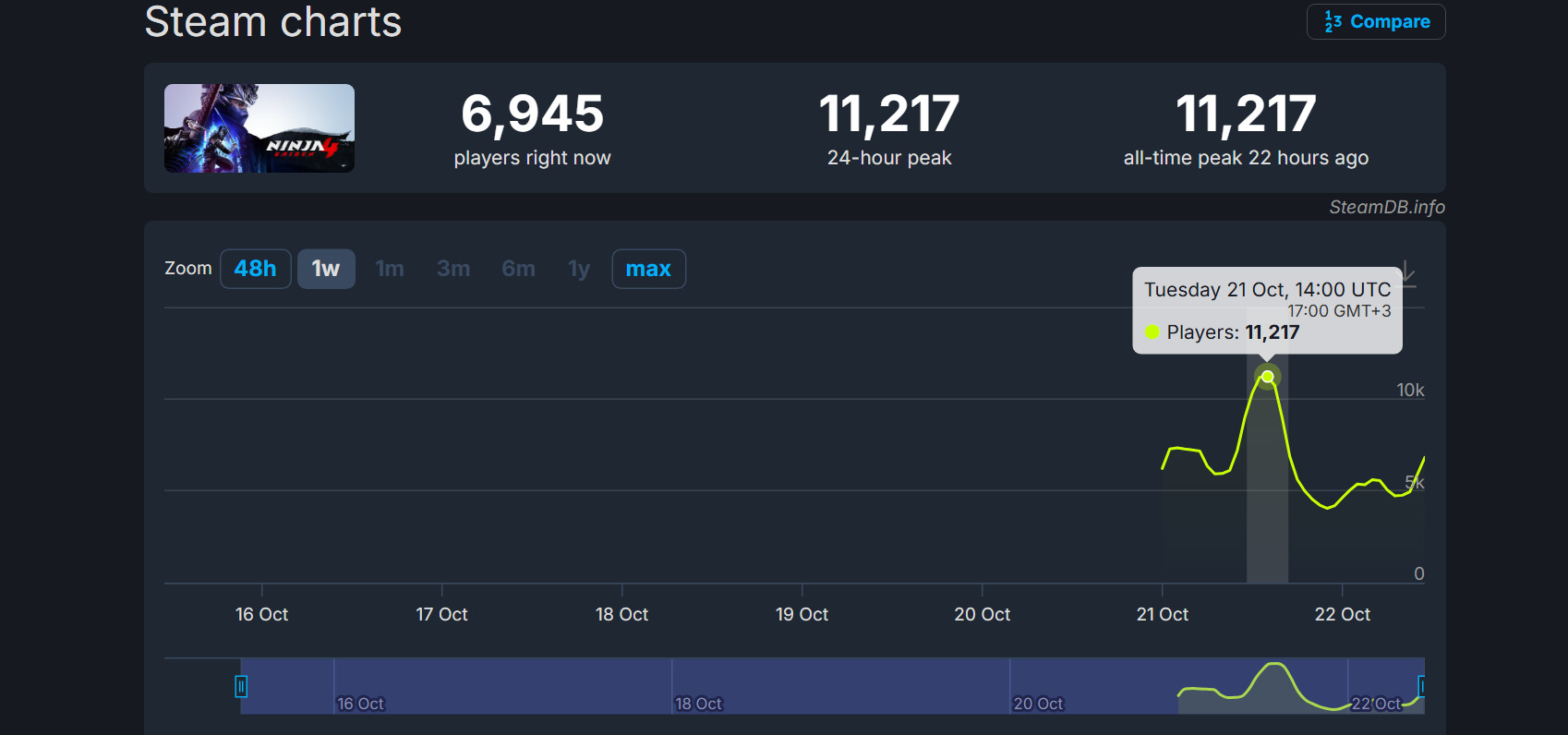Screen dimensions: 1568x735
Task: Click the "6,945" current players count
Action: click(x=533, y=114)
